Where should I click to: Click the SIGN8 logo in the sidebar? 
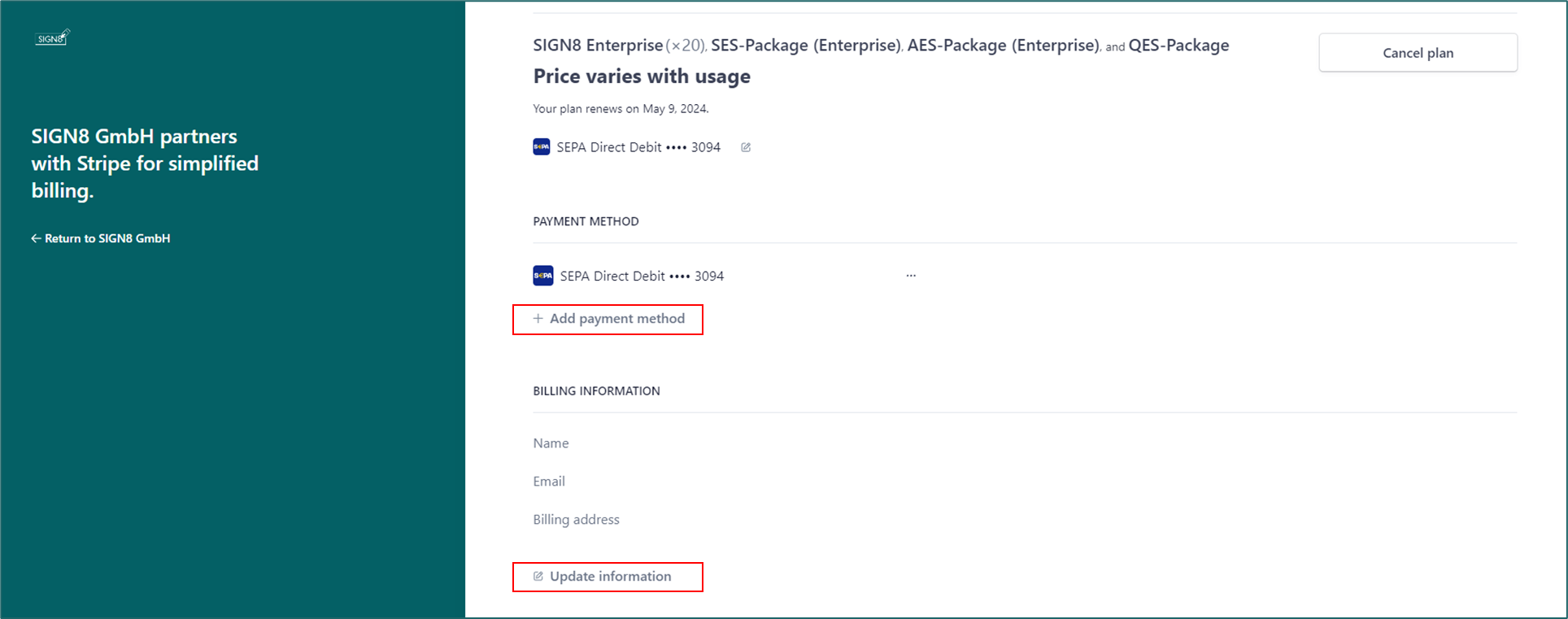coord(53,37)
